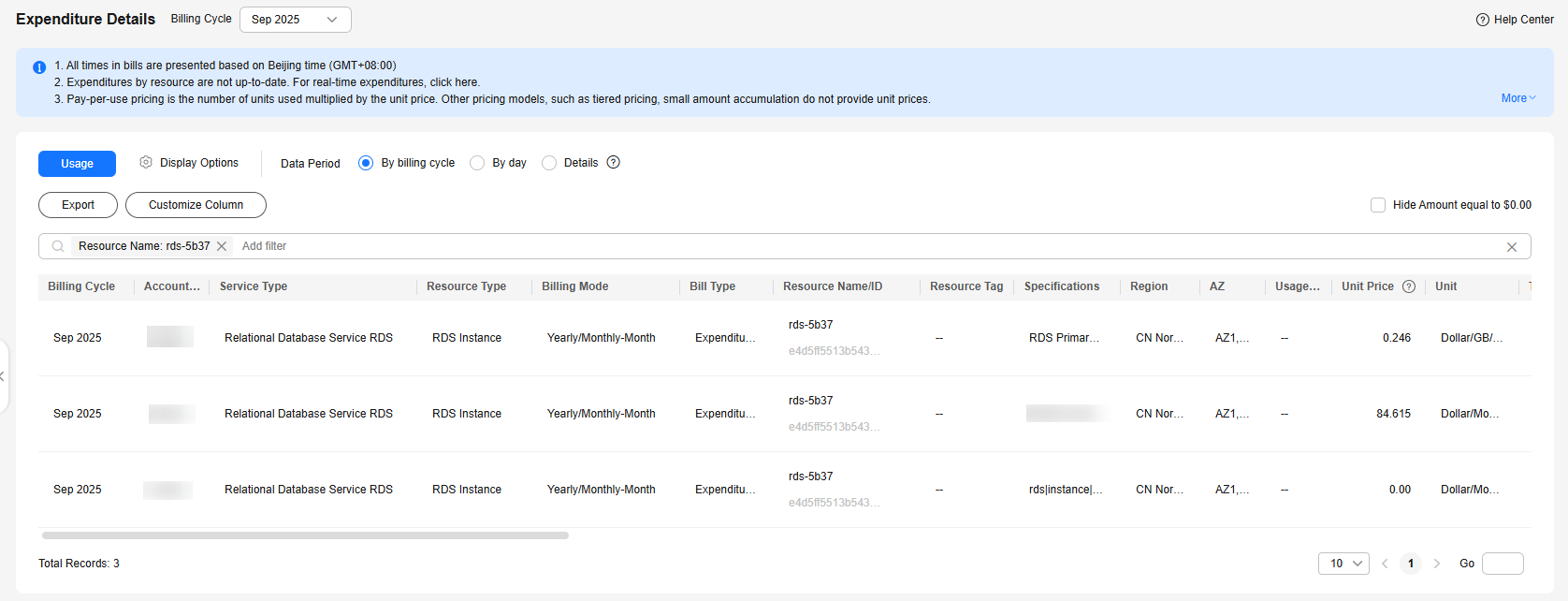The height and width of the screenshot is (601, 1568).
Task: Select By billing cycle radio button
Action: 366,163
